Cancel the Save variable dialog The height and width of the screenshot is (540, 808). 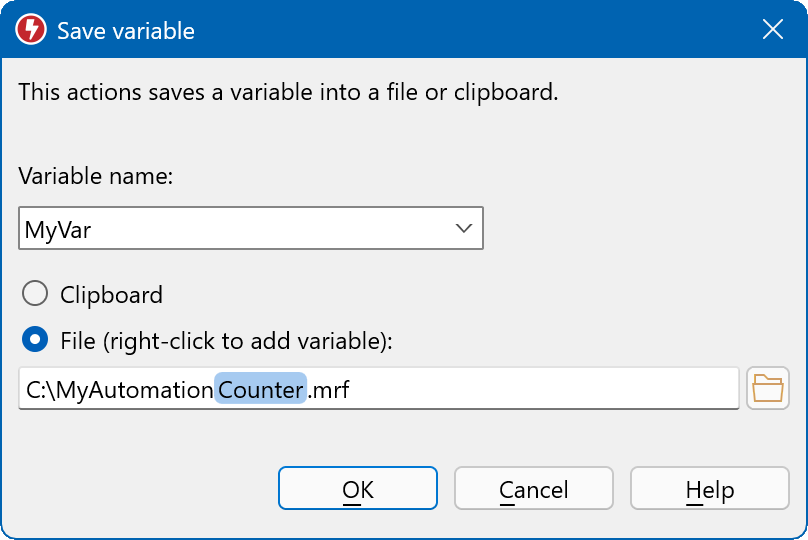[x=533, y=490]
